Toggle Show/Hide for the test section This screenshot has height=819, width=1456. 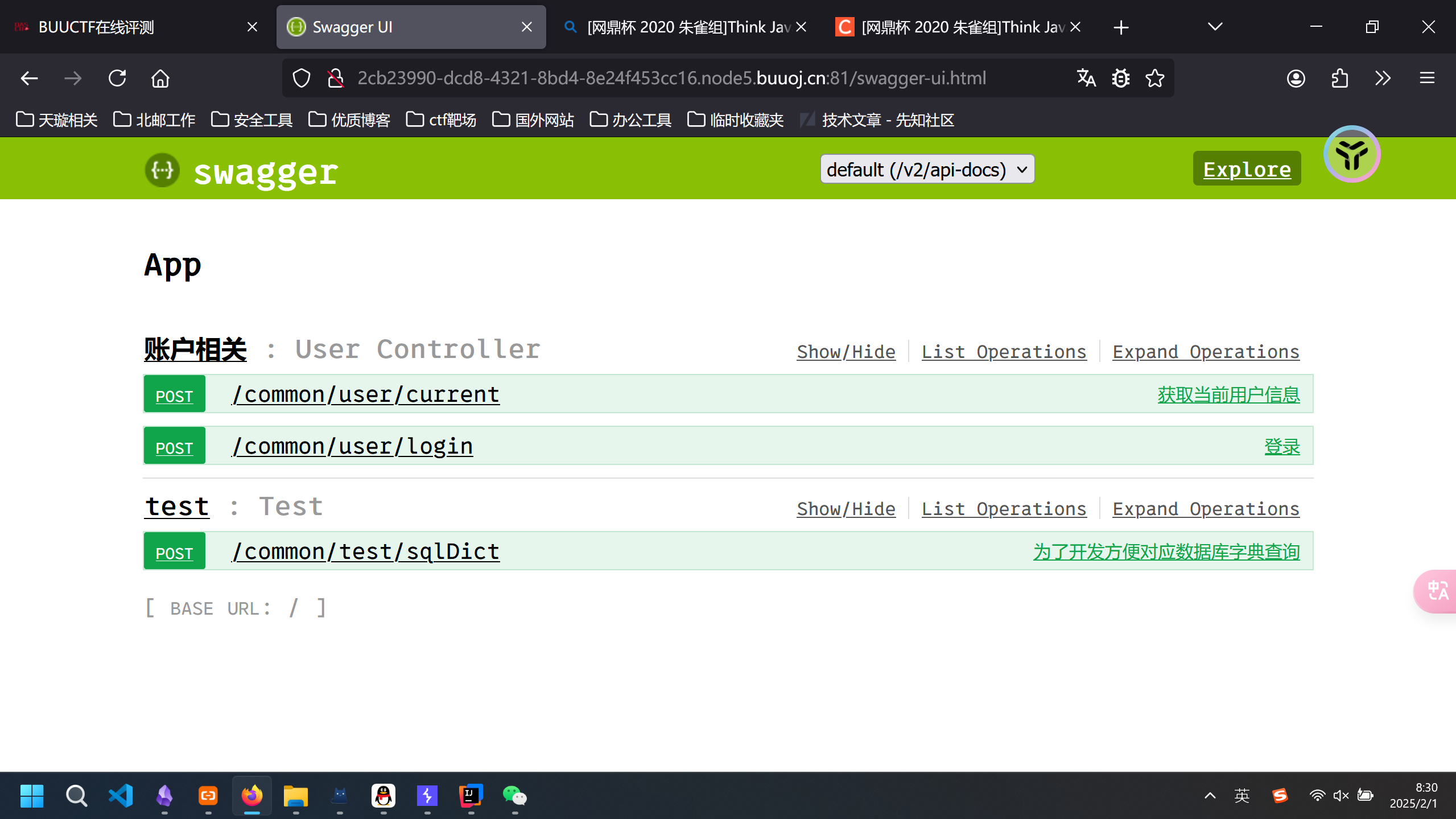tap(845, 509)
